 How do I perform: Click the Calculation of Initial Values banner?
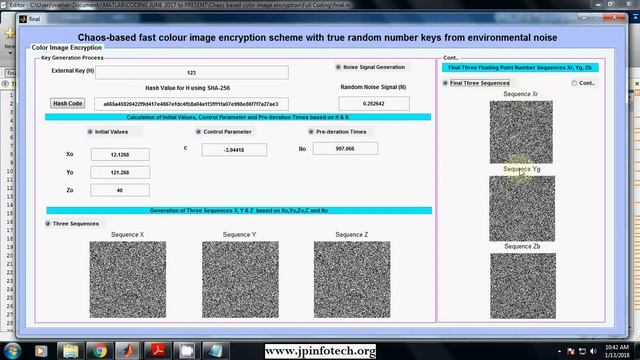[x=238, y=117]
